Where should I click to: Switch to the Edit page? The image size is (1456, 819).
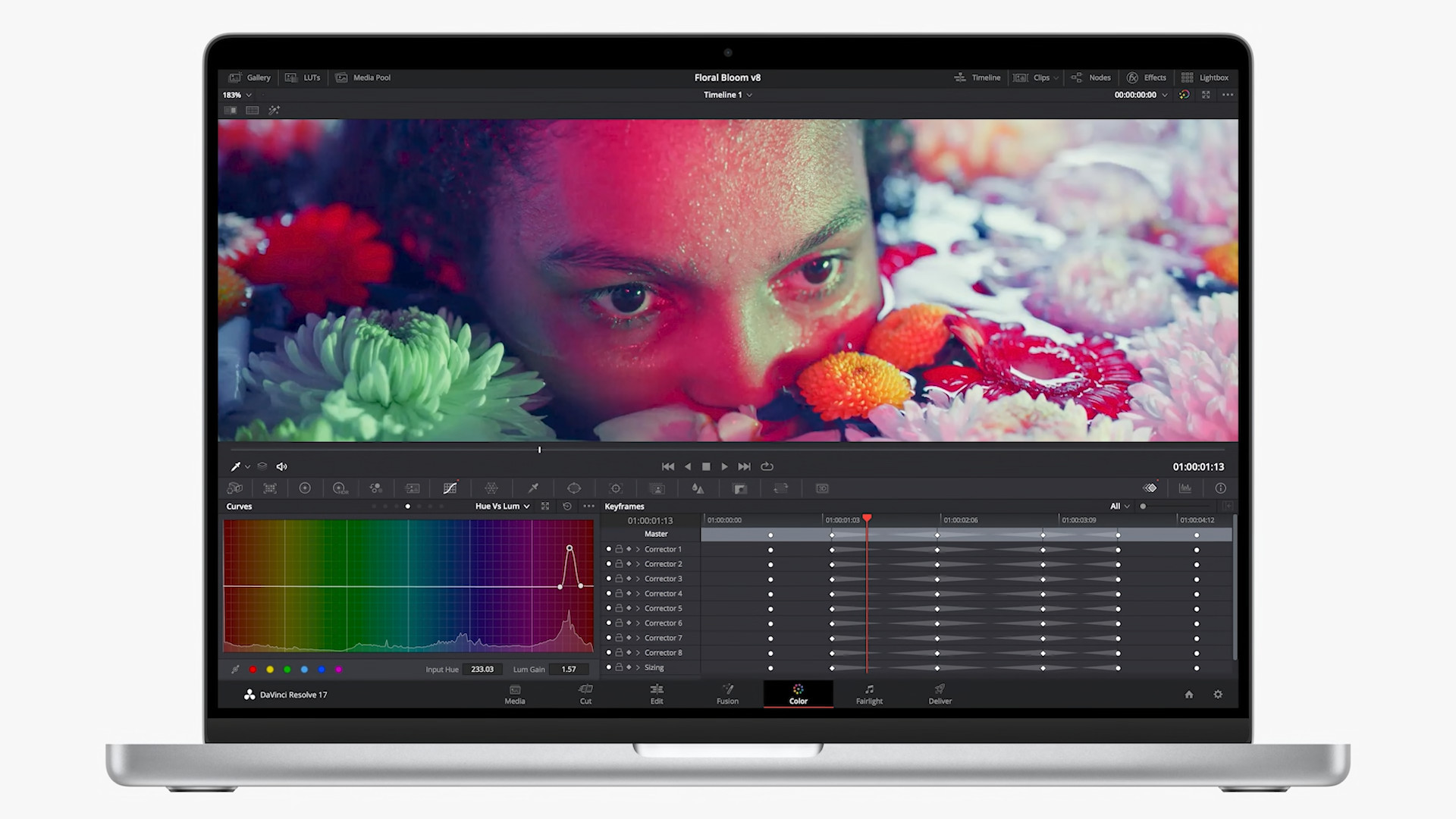[x=657, y=694]
